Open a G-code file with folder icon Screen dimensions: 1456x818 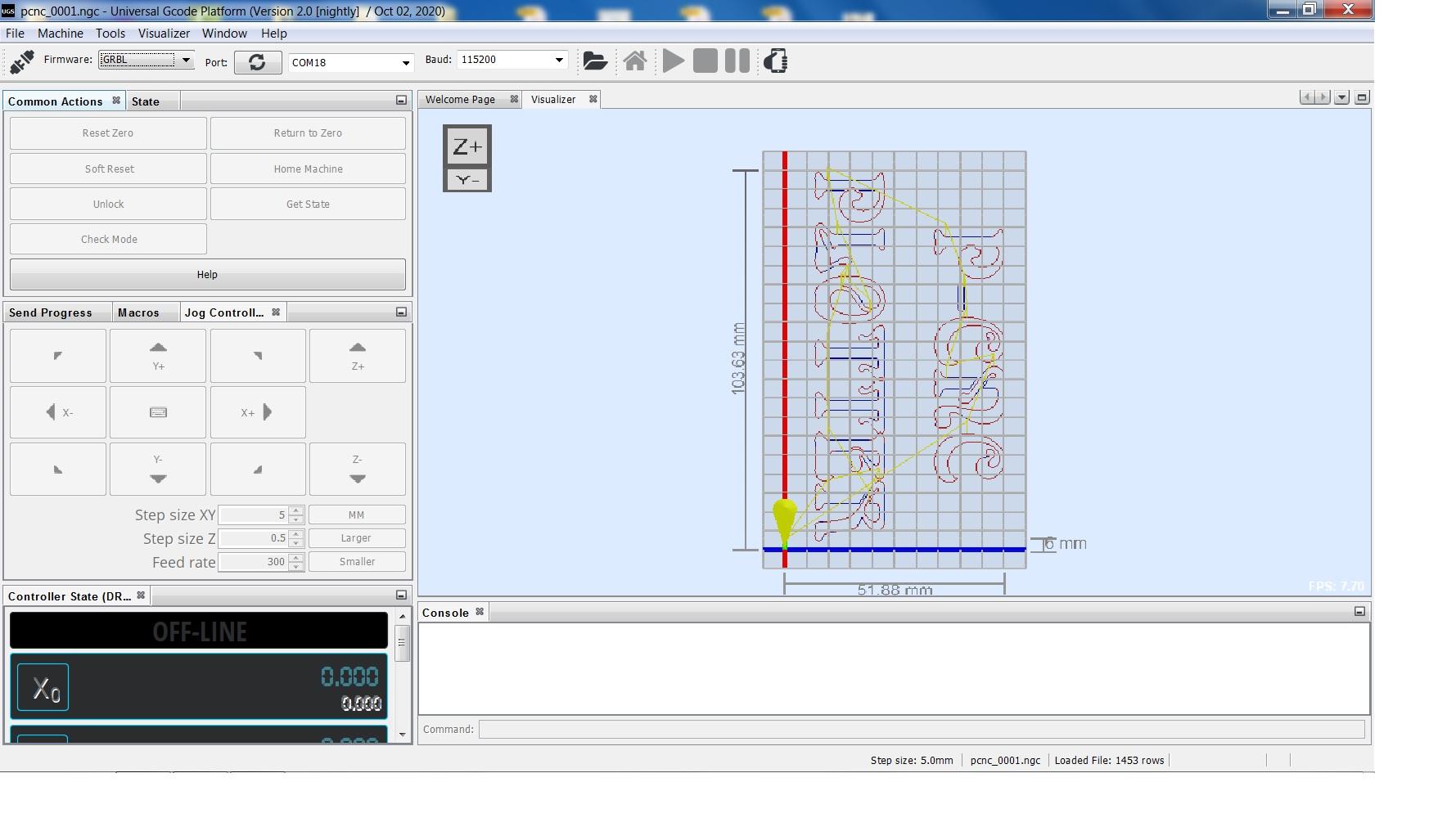point(595,61)
